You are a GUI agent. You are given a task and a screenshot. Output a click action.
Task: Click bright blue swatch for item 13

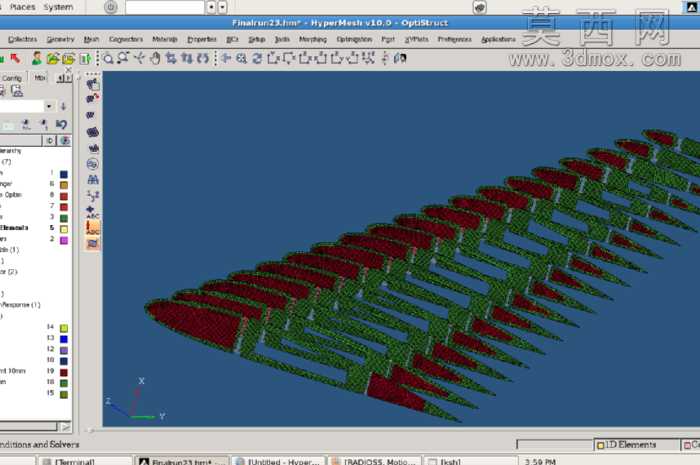tap(64, 339)
